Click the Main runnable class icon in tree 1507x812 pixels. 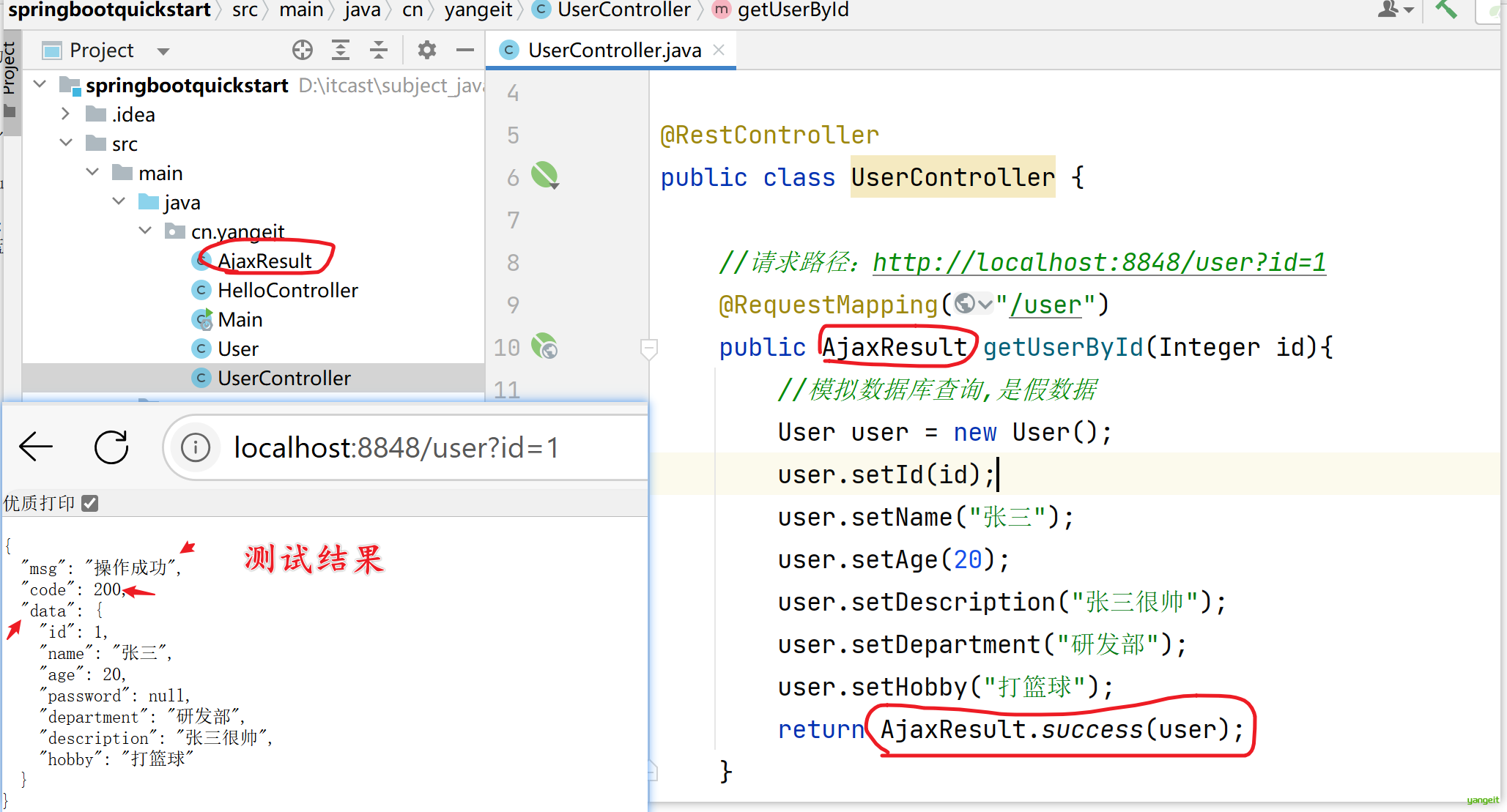pyautogui.click(x=201, y=319)
